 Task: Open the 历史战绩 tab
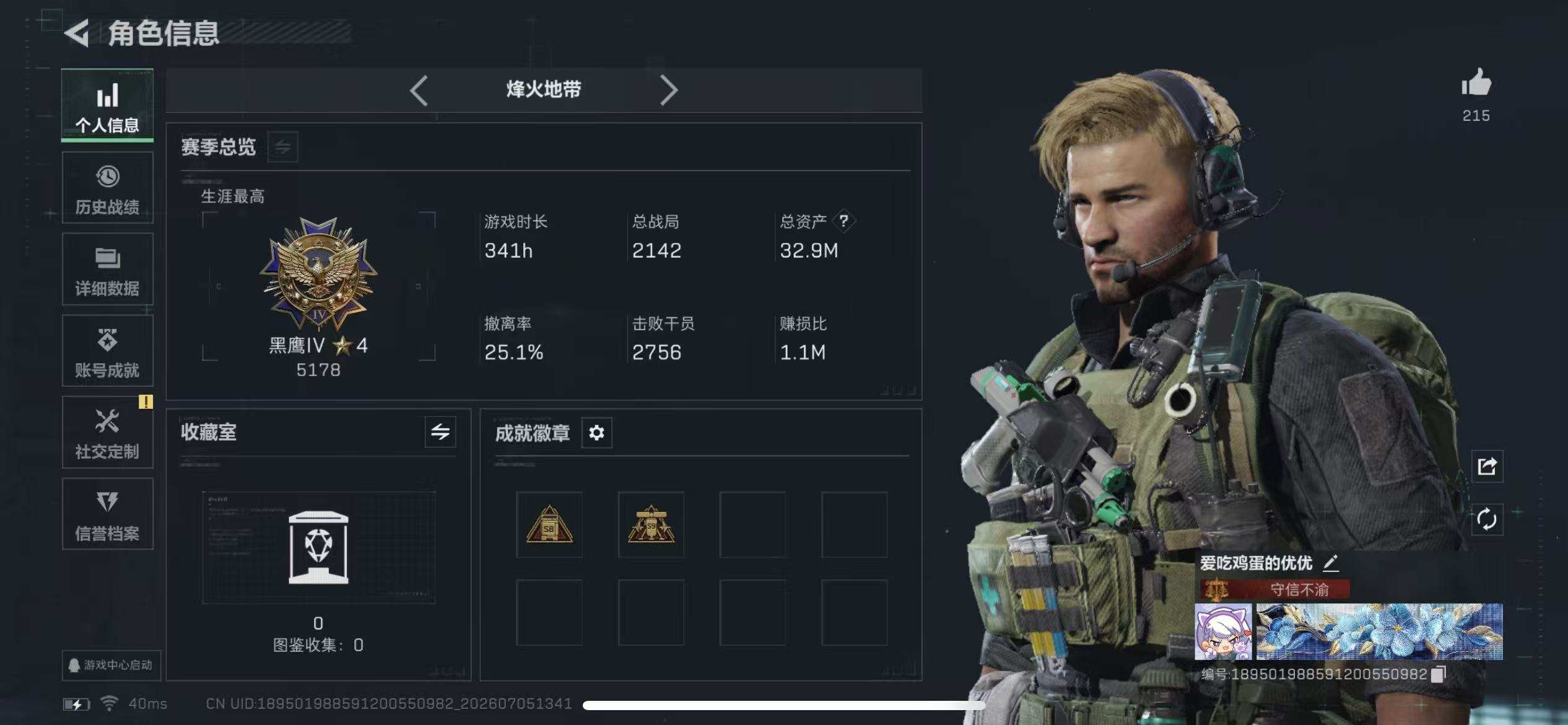(x=108, y=188)
